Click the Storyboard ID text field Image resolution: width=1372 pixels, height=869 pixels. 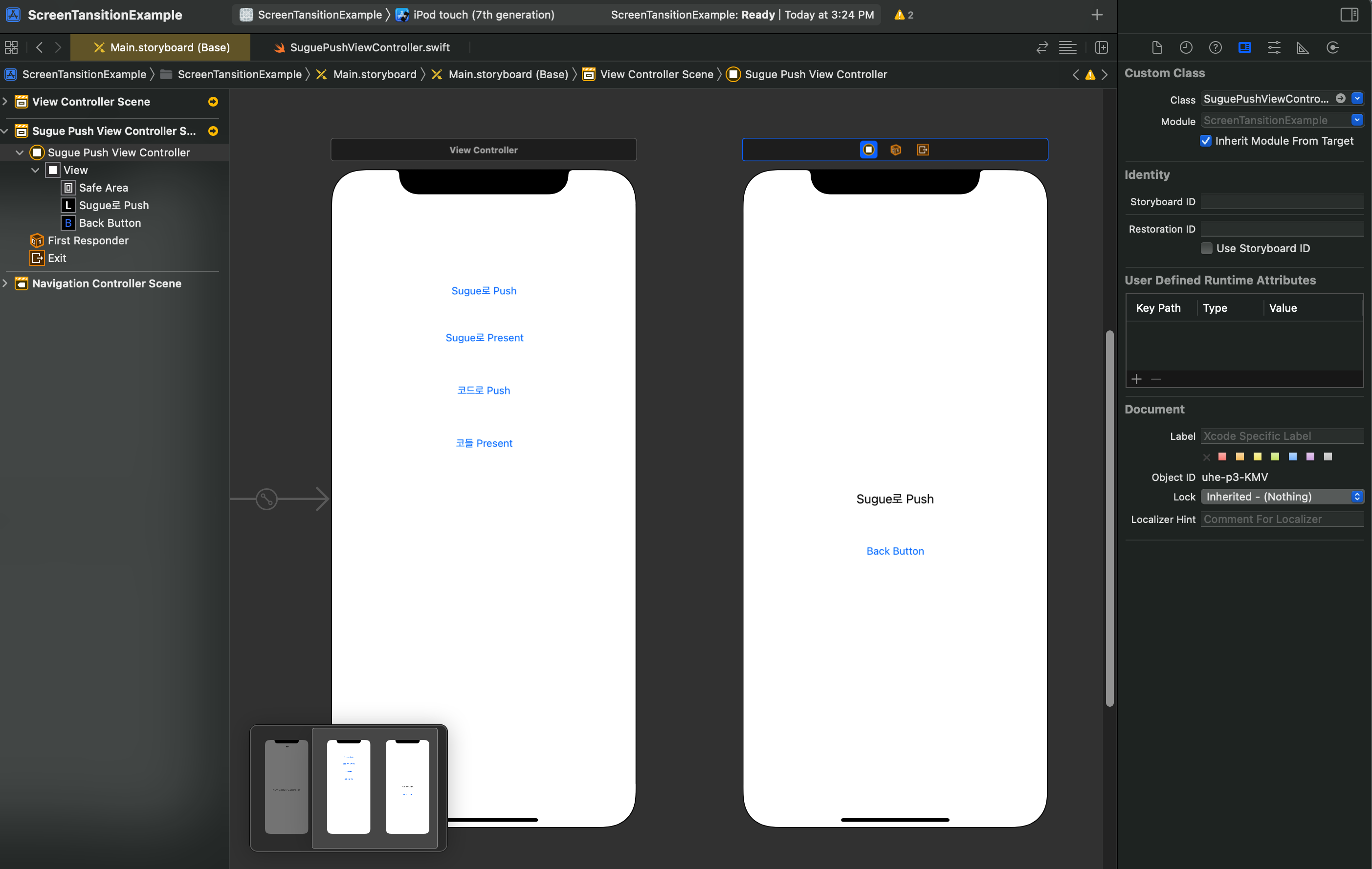point(1282,201)
